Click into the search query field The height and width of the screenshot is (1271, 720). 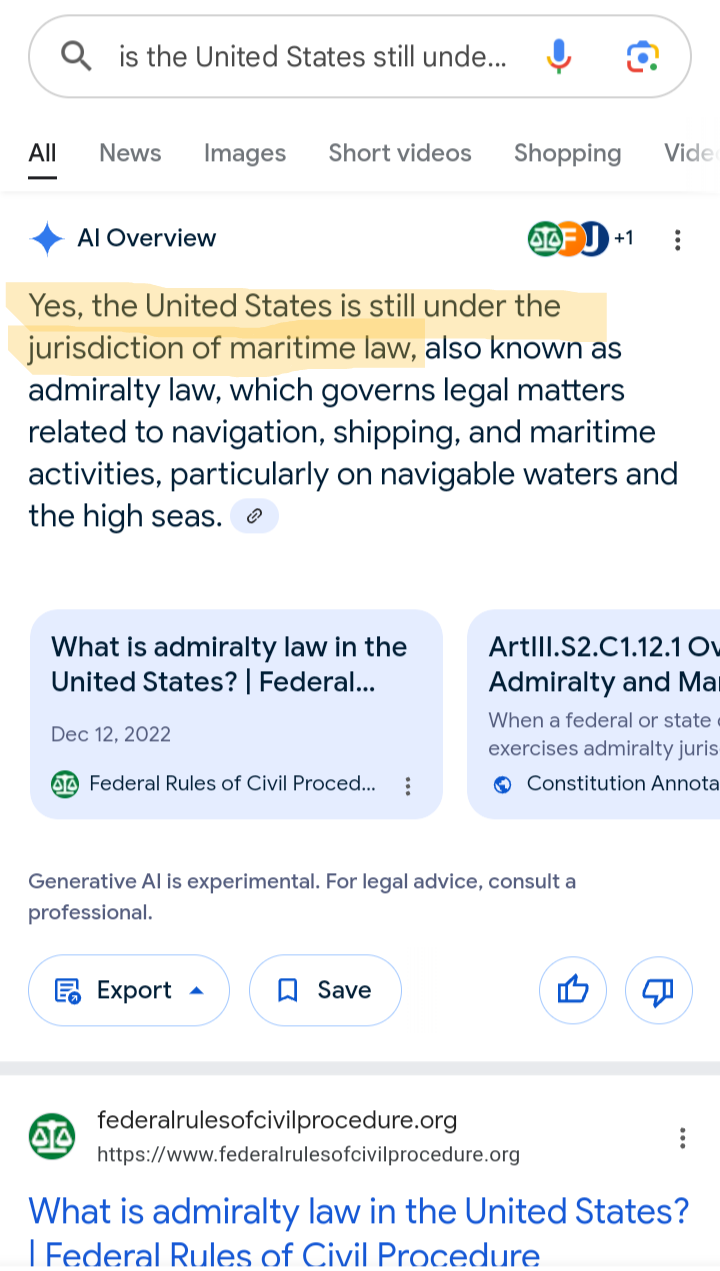312,57
